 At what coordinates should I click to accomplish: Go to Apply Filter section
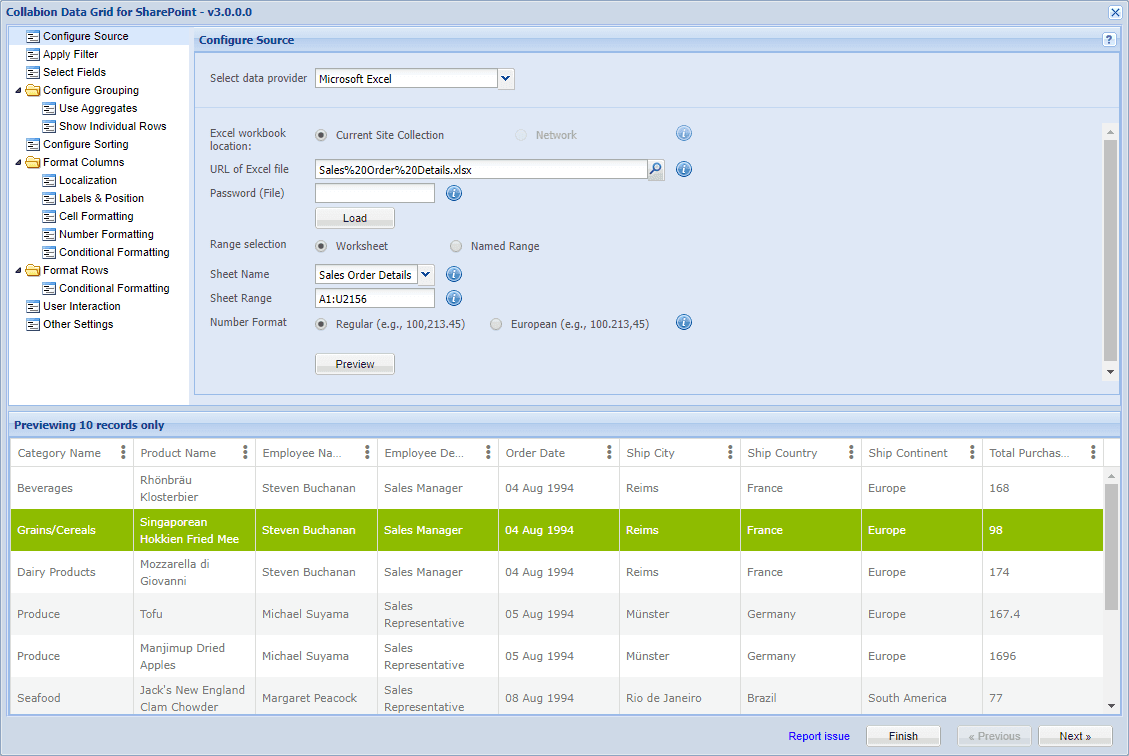pos(71,54)
